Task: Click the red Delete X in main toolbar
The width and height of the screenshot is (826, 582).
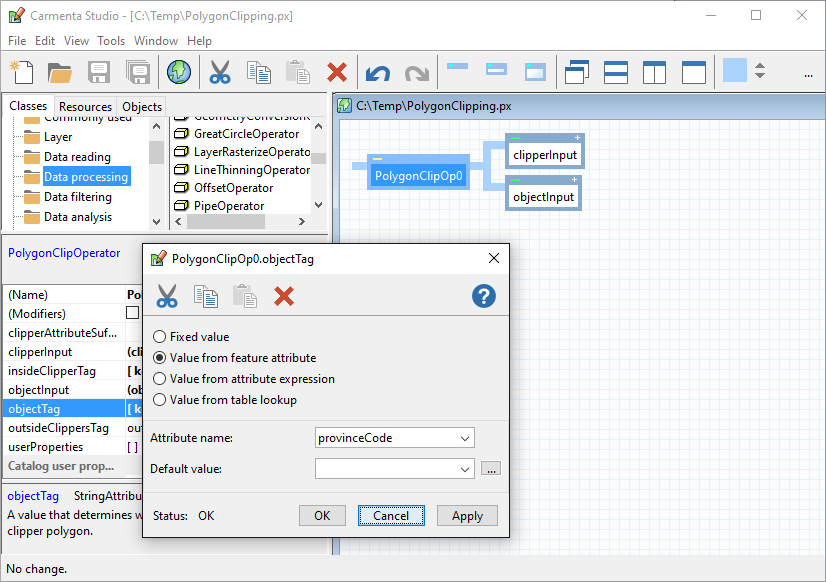Action: 337,72
